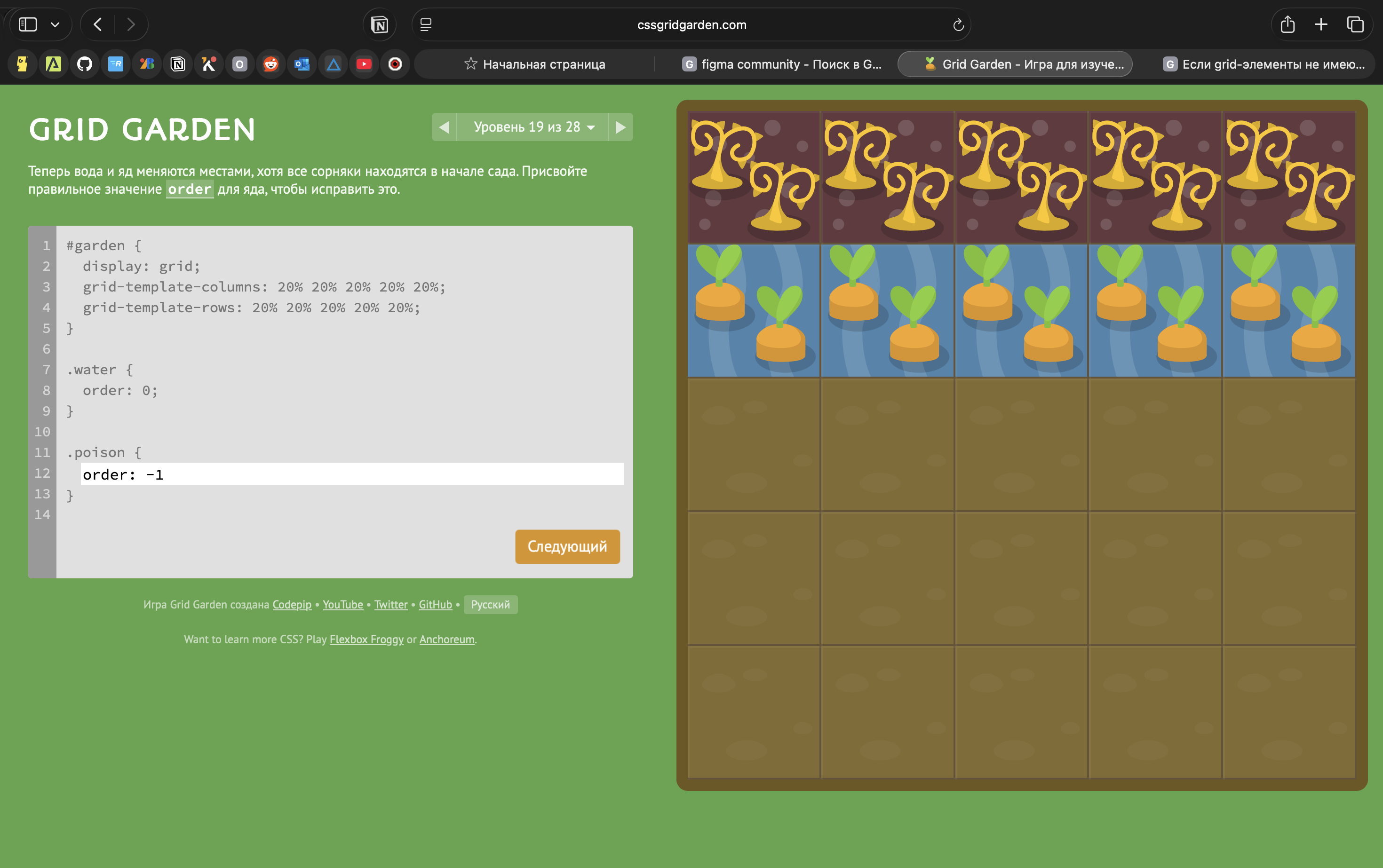Expand the sidebar tab groups chevron
The image size is (1383, 868).
(x=55, y=24)
